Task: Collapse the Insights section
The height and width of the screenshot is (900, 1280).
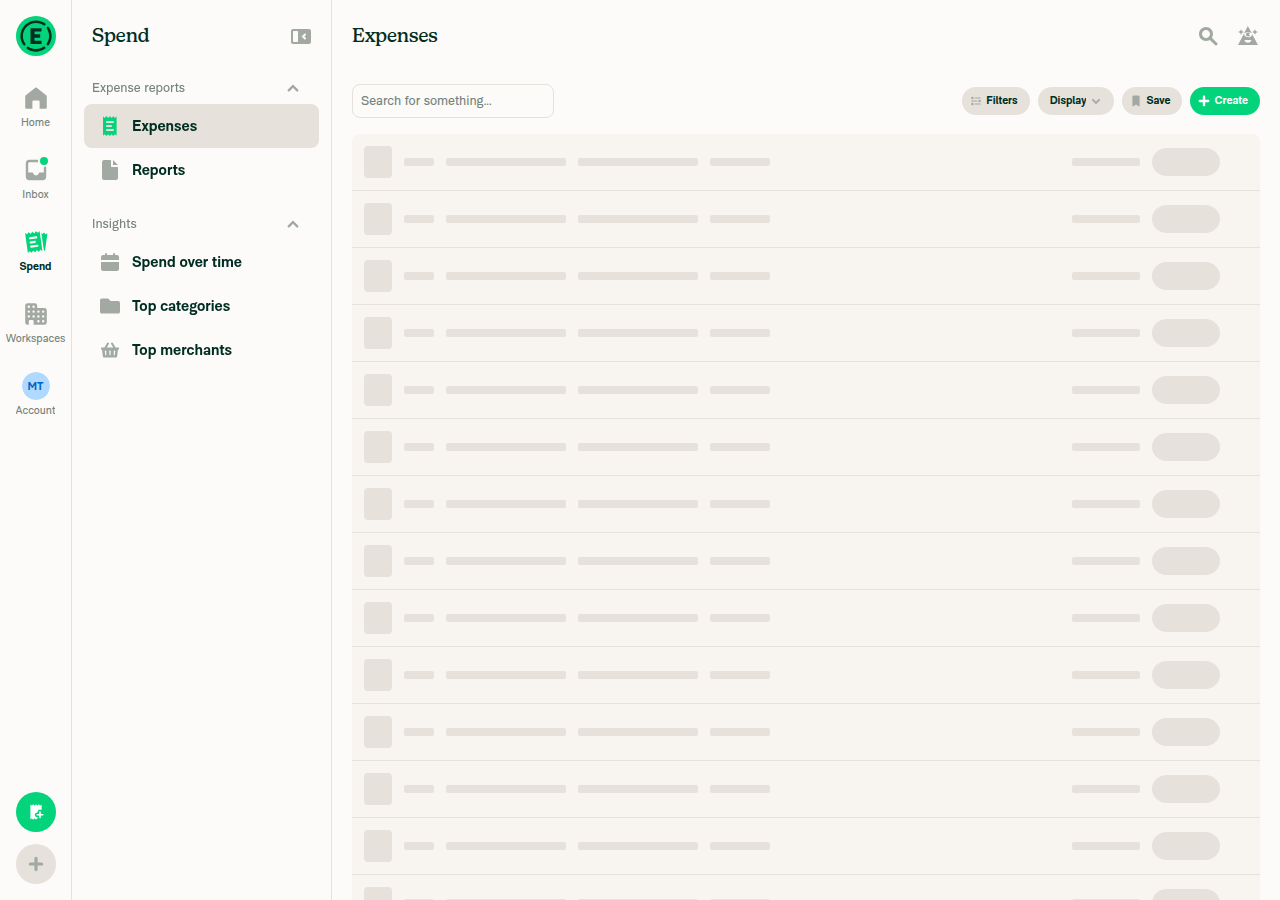Action: click(293, 224)
